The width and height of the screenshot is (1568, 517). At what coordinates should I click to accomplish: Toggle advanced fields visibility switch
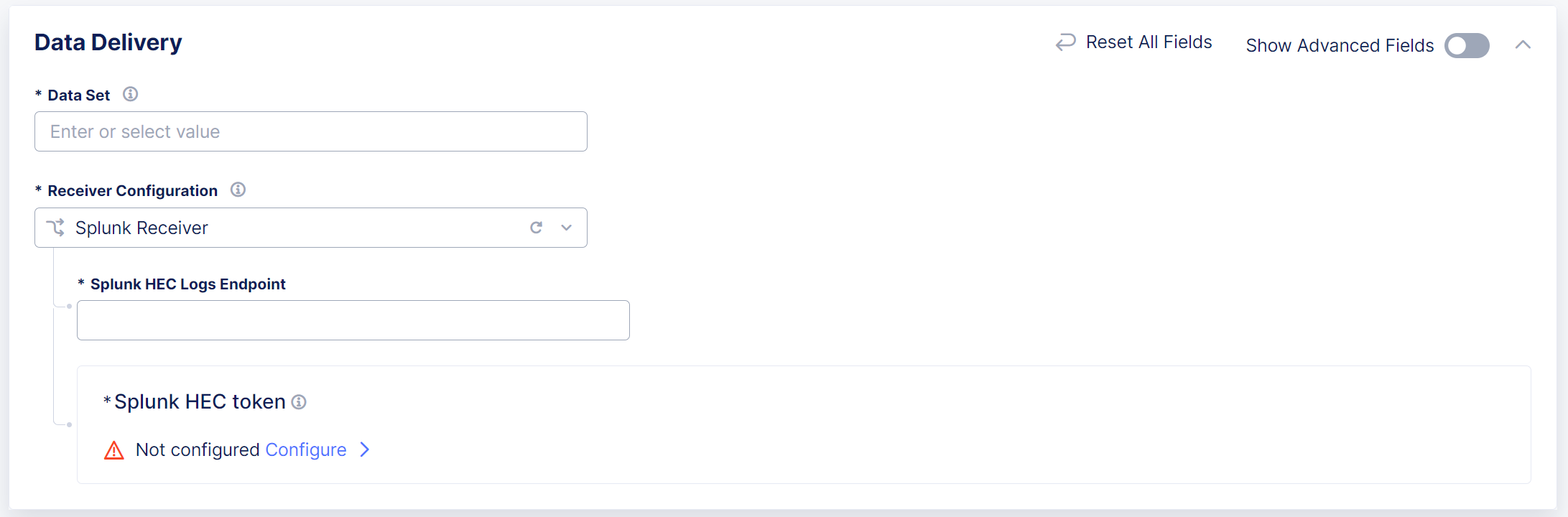1467,45
